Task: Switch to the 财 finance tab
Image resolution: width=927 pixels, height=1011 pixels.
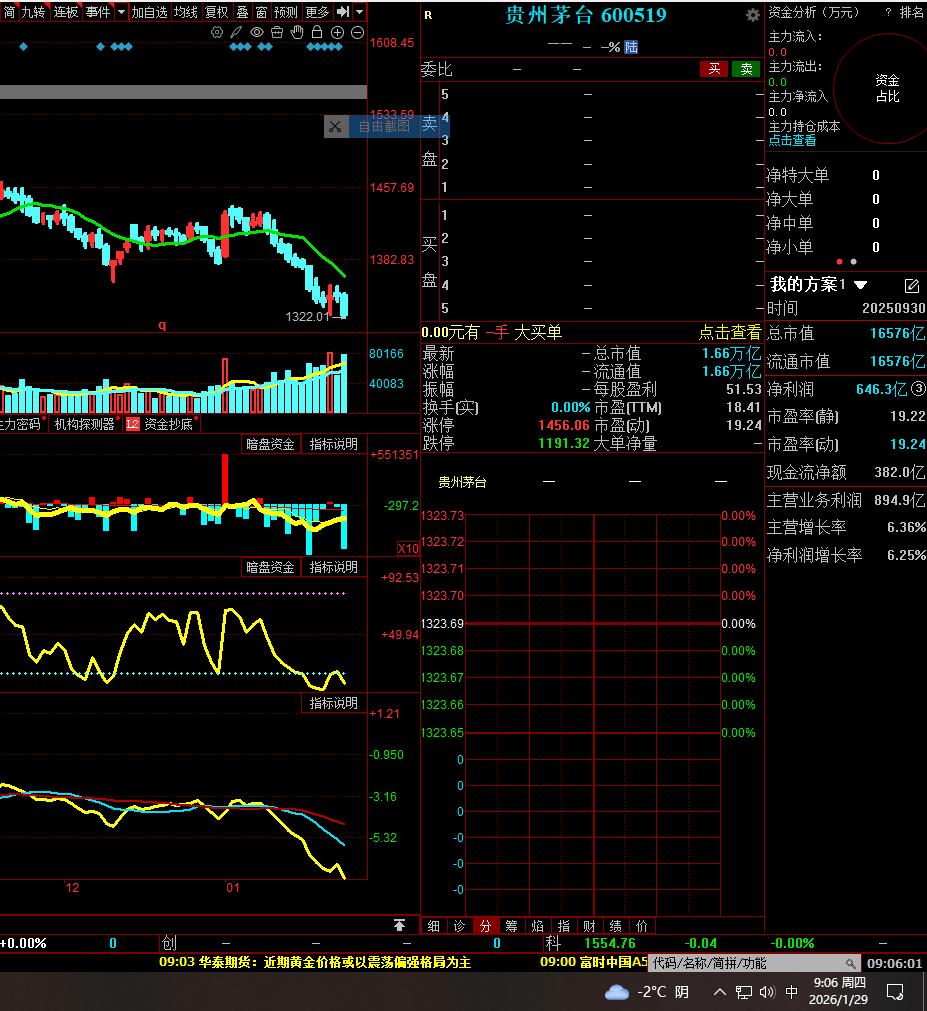Action: click(x=589, y=926)
